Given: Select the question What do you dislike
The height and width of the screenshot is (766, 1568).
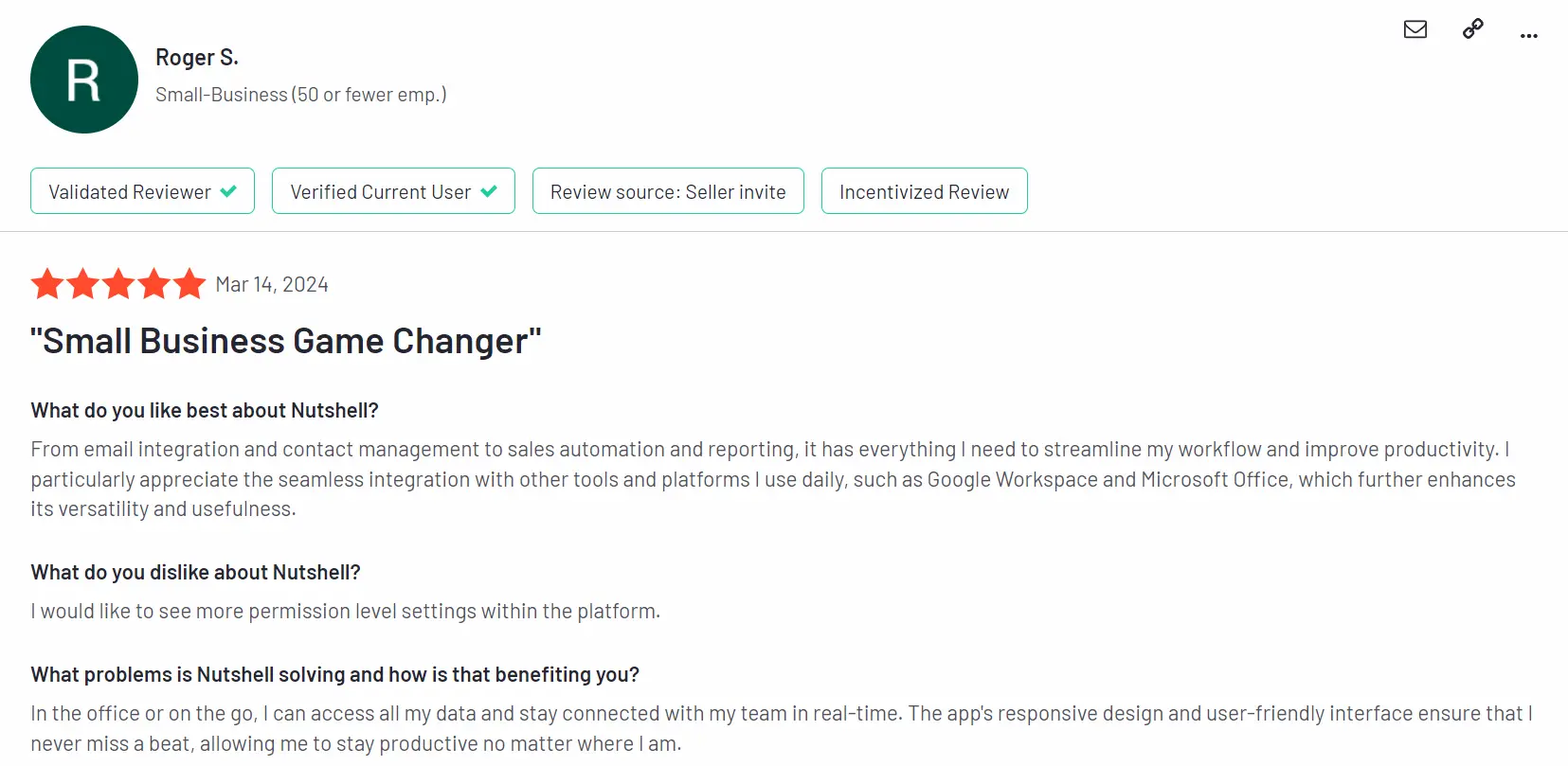Looking at the screenshot, I should click(x=195, y=571).
